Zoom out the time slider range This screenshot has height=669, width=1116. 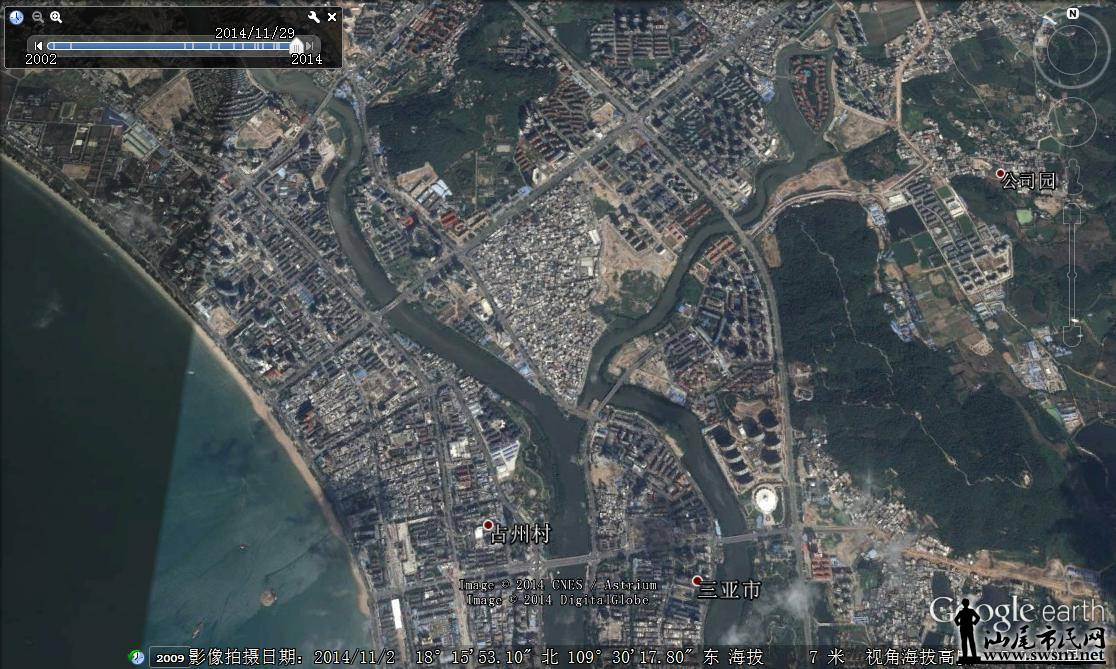coord(37,17)
